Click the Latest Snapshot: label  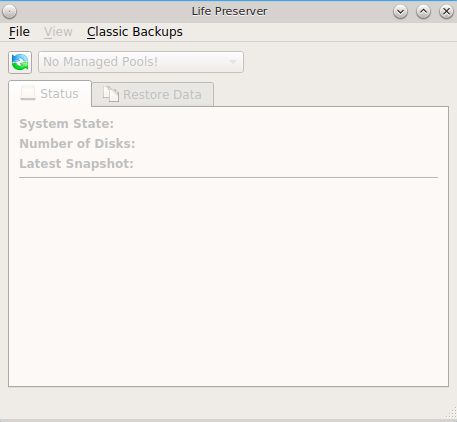pyautogui.click(x=76, y=164)
